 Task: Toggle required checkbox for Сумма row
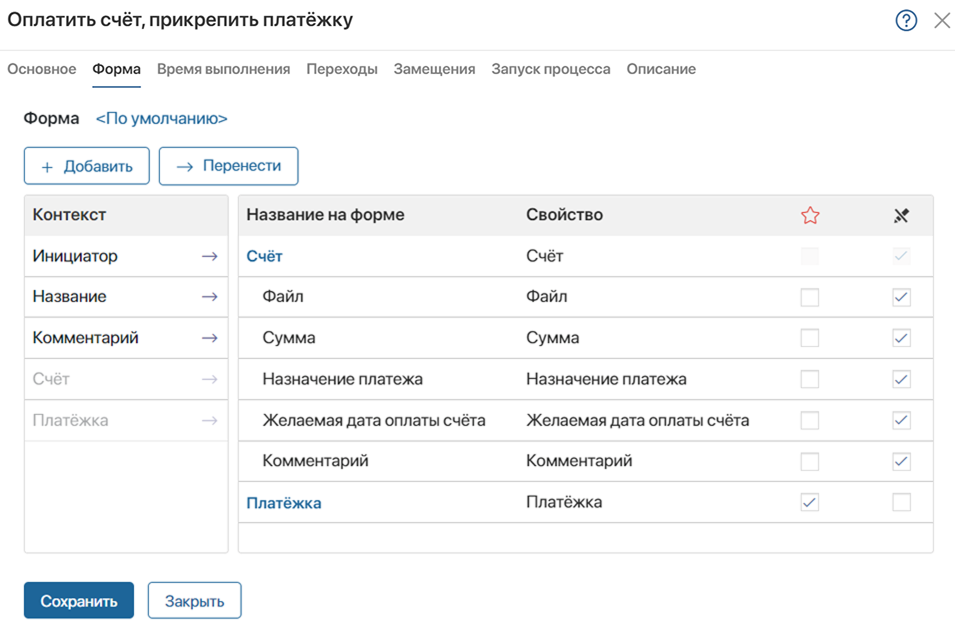(809, 338)
